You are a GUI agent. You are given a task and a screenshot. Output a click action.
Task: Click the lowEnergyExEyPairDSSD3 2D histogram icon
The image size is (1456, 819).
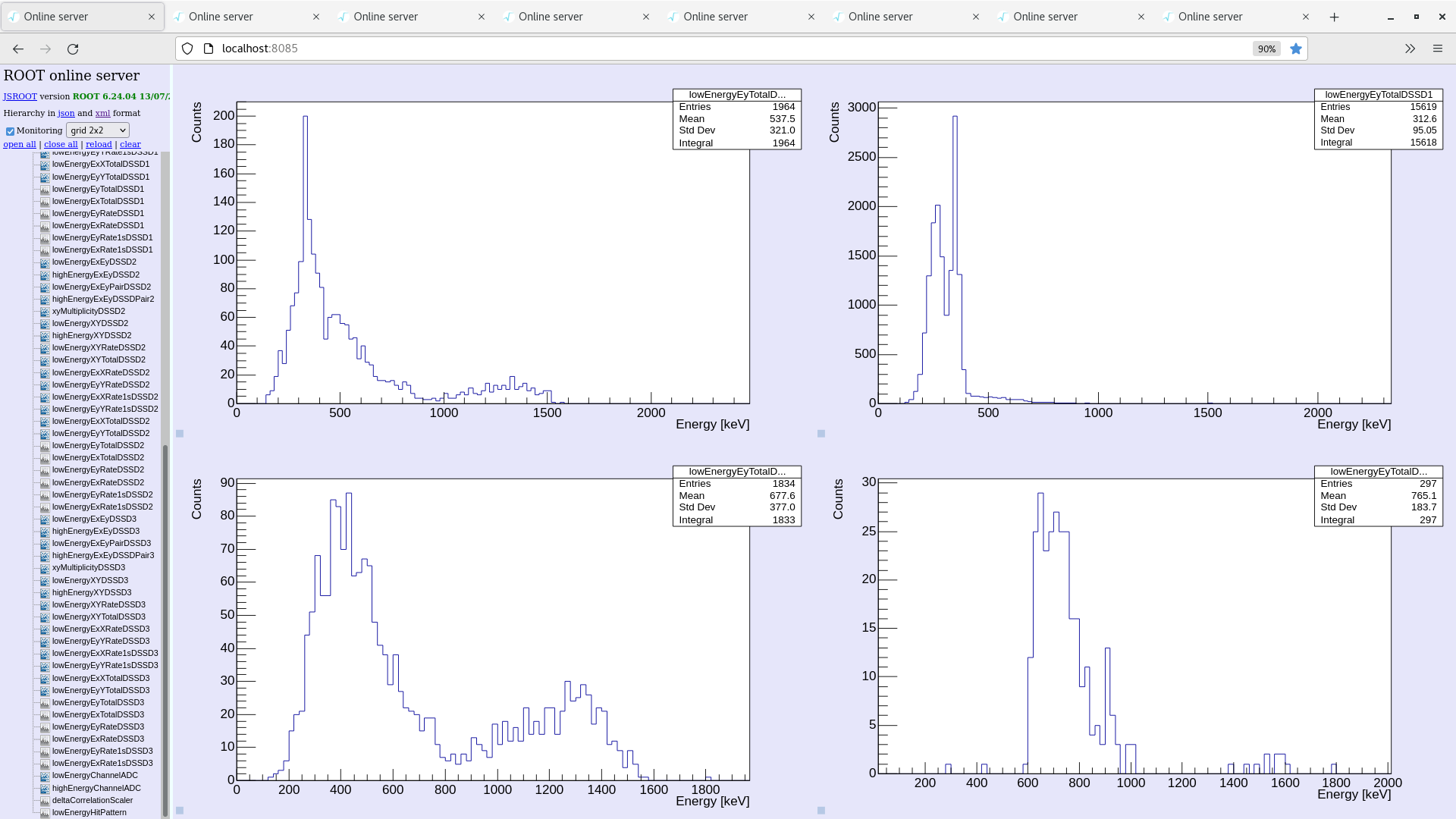(x=45, y=543)
